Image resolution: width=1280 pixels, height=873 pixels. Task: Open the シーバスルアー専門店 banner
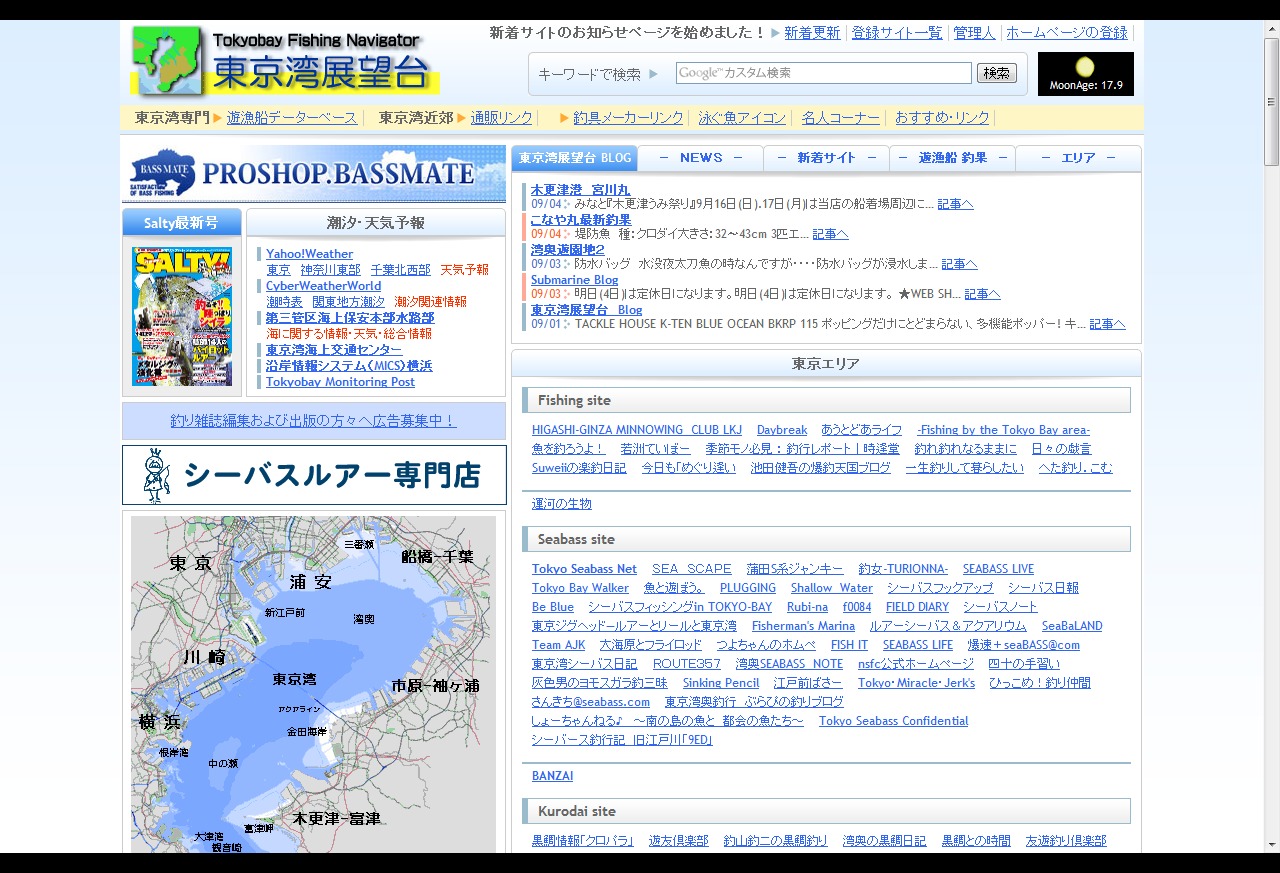tap(314, 475)
